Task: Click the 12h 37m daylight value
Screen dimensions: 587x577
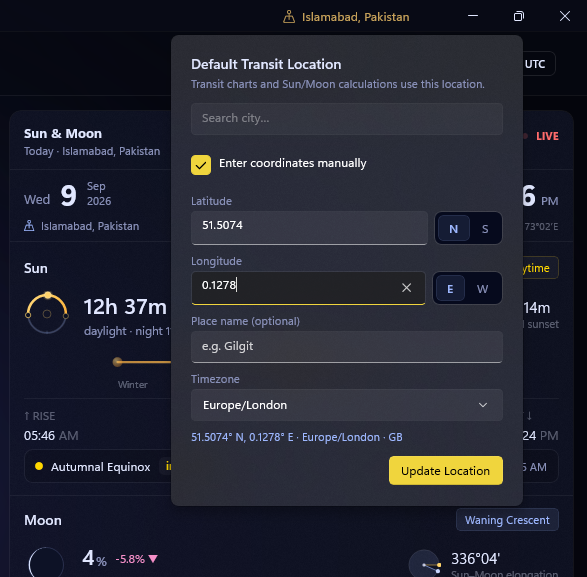Action: click(x=125, y=307)
